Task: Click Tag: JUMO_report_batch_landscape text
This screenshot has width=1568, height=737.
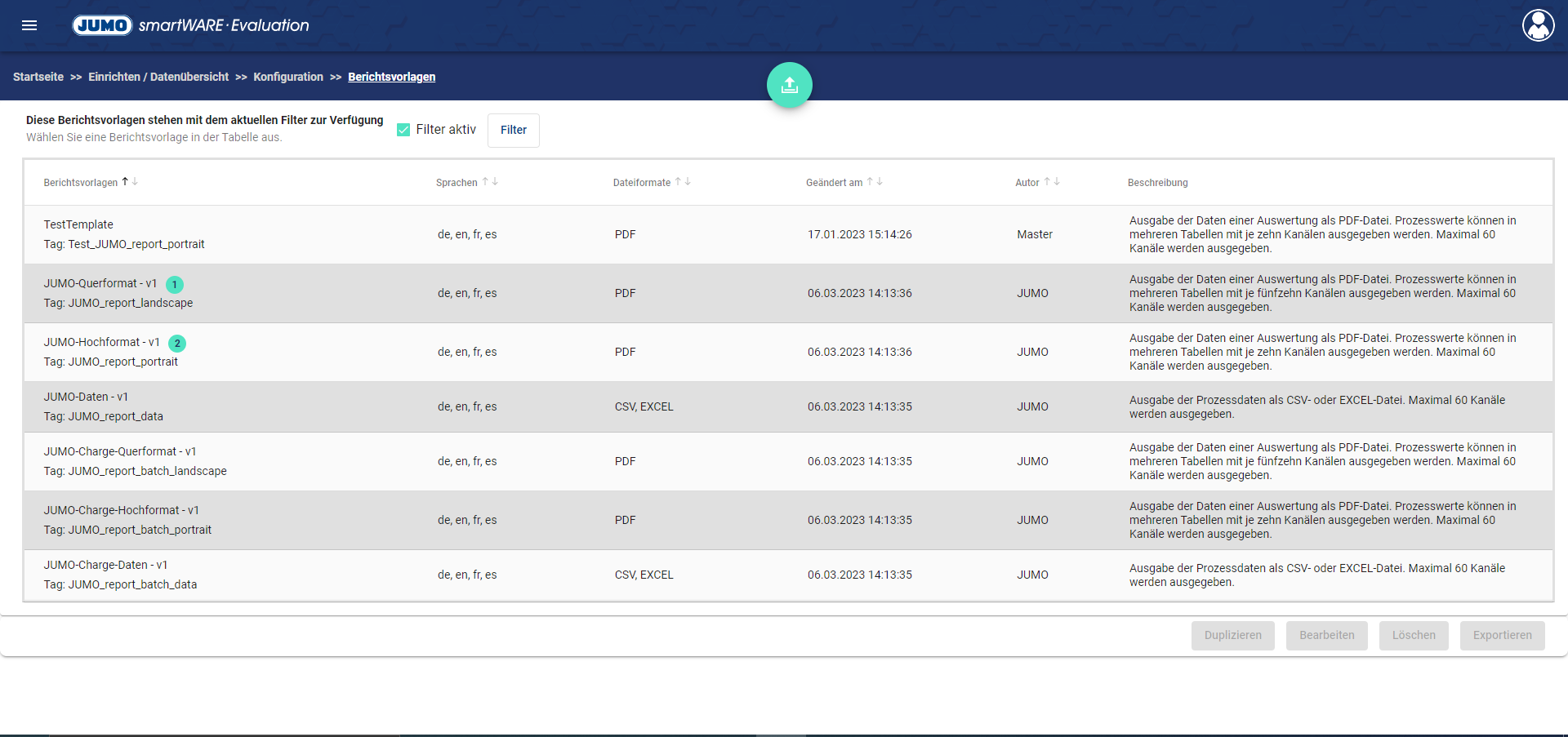Action: pos(136,471)
